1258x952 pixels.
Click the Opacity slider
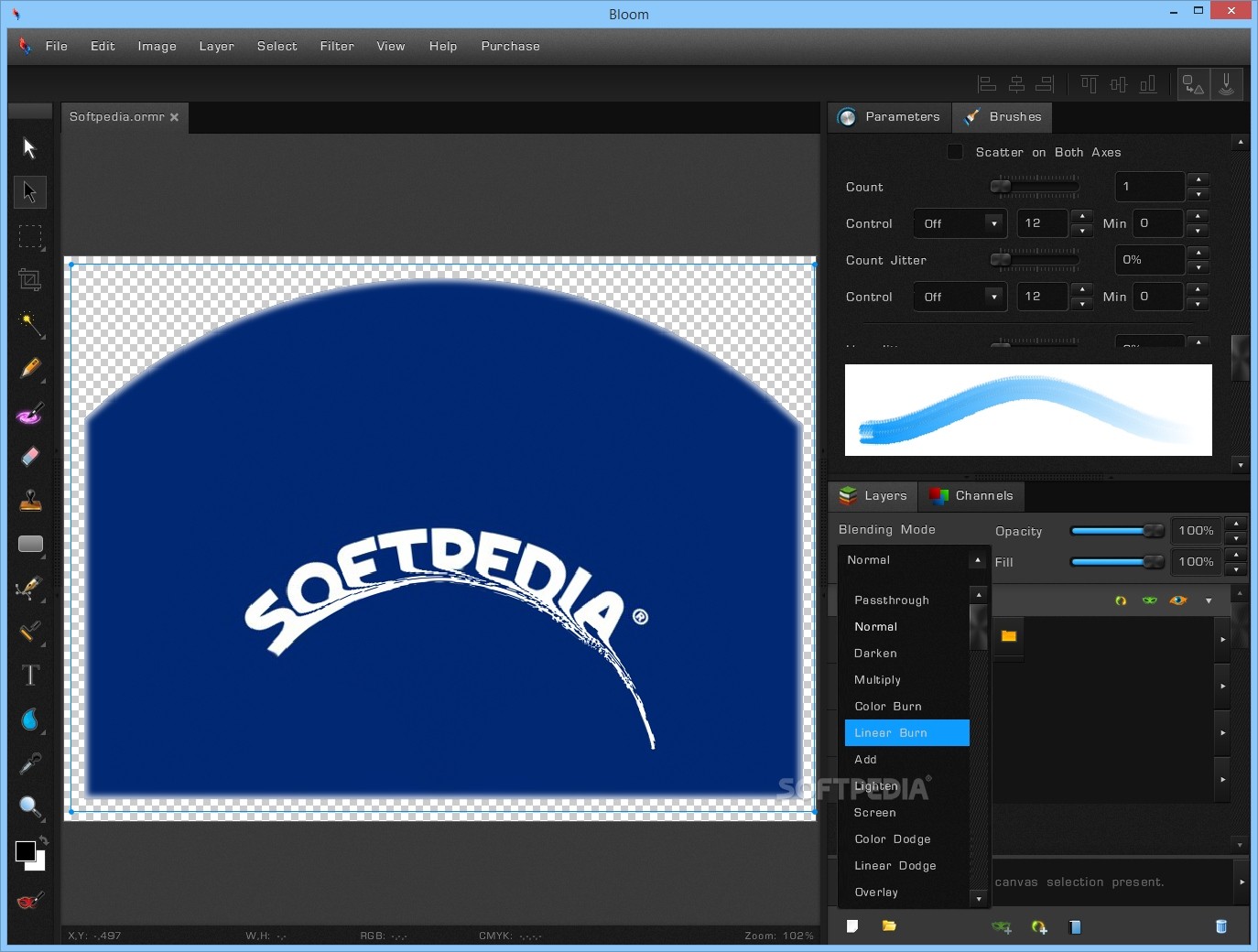(1117, 531)
